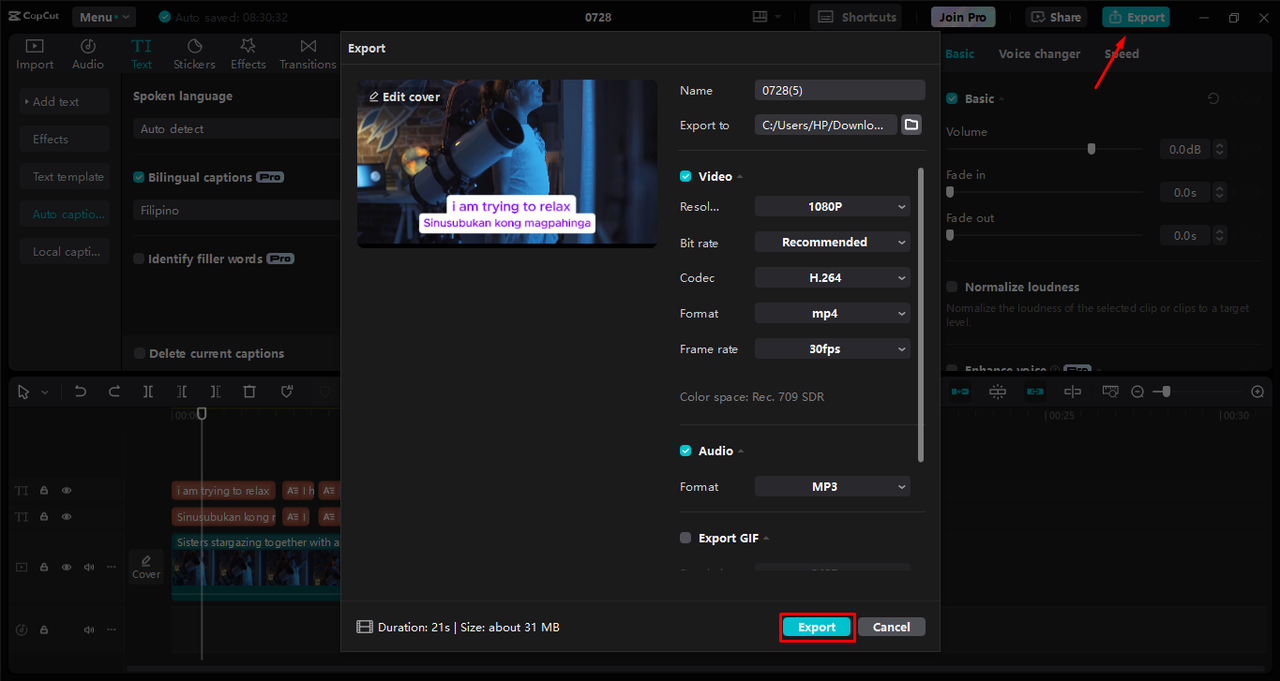Viewport: 1280px width, 681px height.
Task: Click the Volume slider handle
Action: coord(1092,149)
